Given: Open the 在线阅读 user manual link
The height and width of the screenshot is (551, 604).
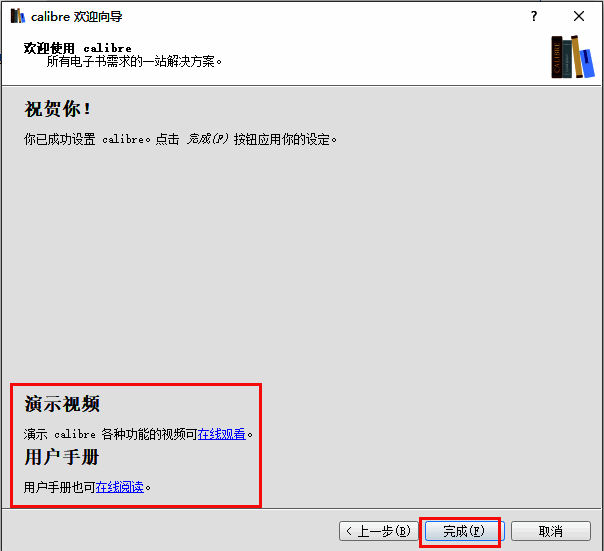Looking at the screenshot, I should 119,487.
